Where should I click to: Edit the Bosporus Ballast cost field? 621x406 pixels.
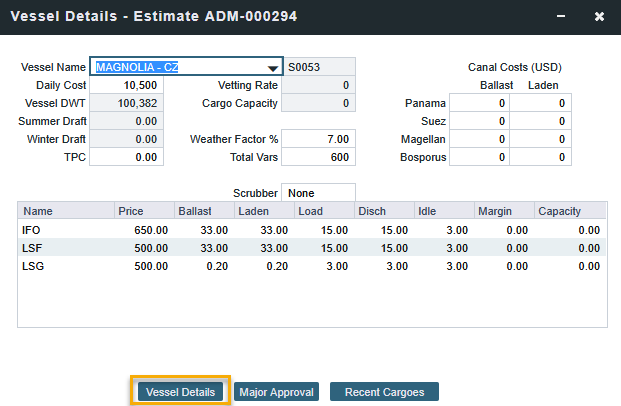click(479, 157)
